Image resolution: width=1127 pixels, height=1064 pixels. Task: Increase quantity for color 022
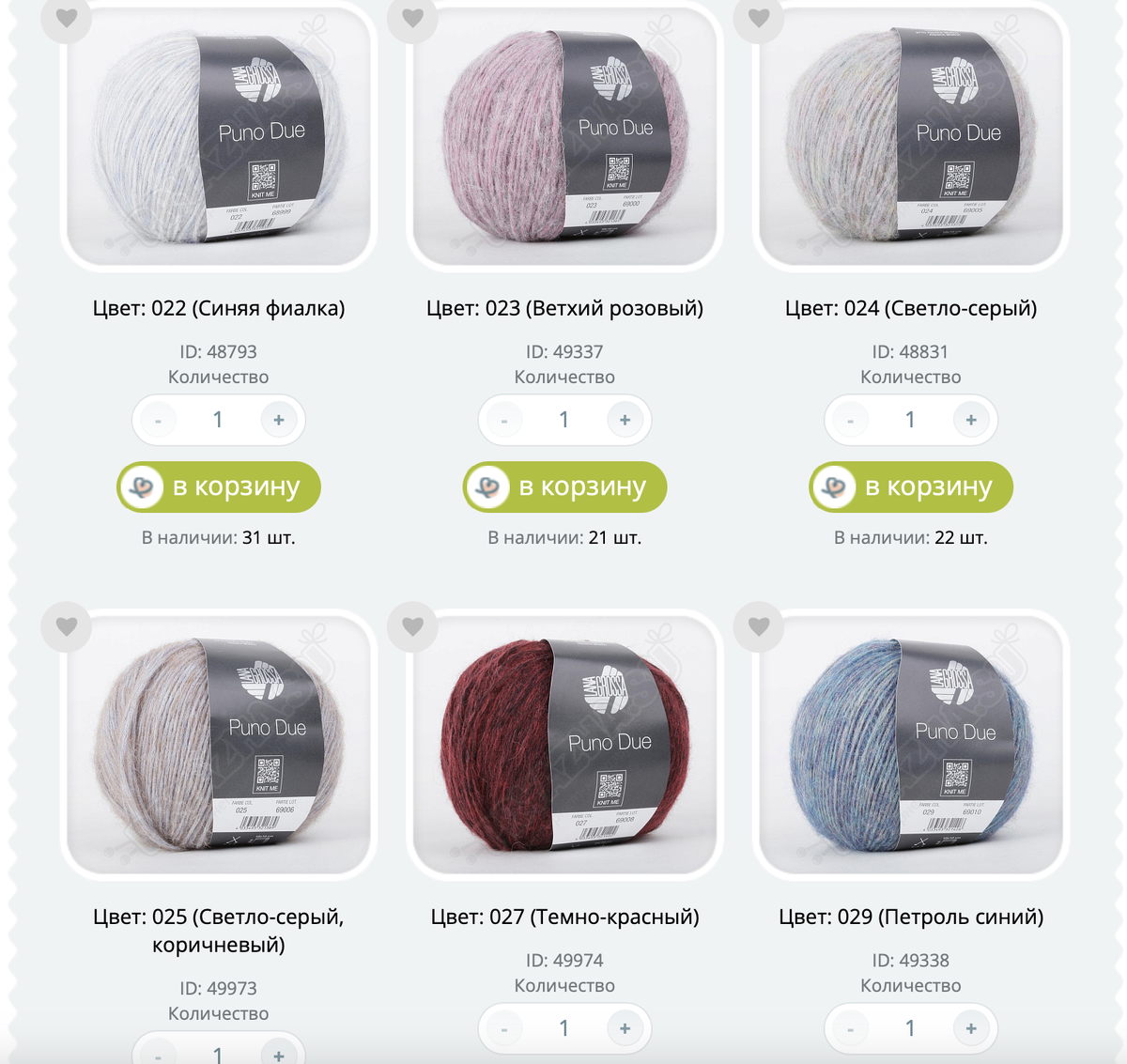click(279, 420)
